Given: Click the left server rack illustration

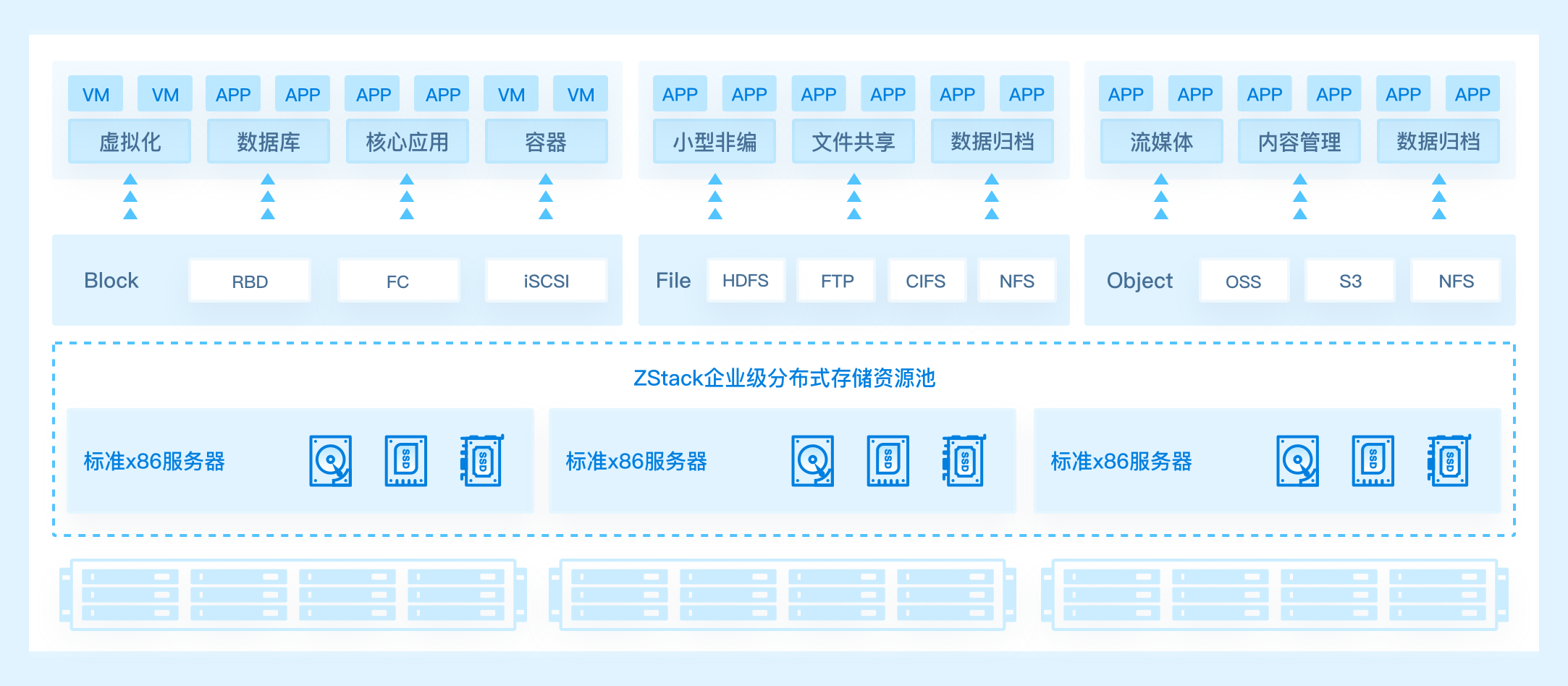Looking at the screenshot, I should pos(293,595).
